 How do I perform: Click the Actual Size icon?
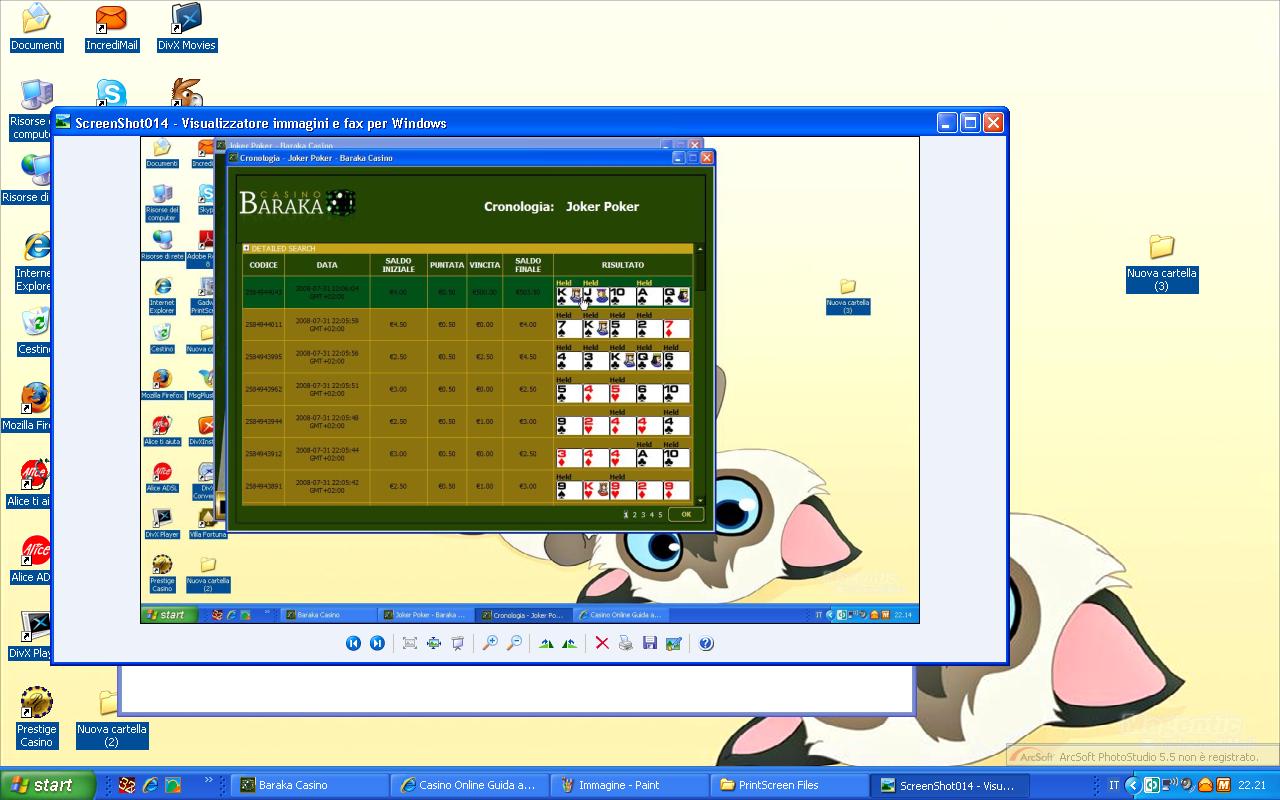coord(434,643)
